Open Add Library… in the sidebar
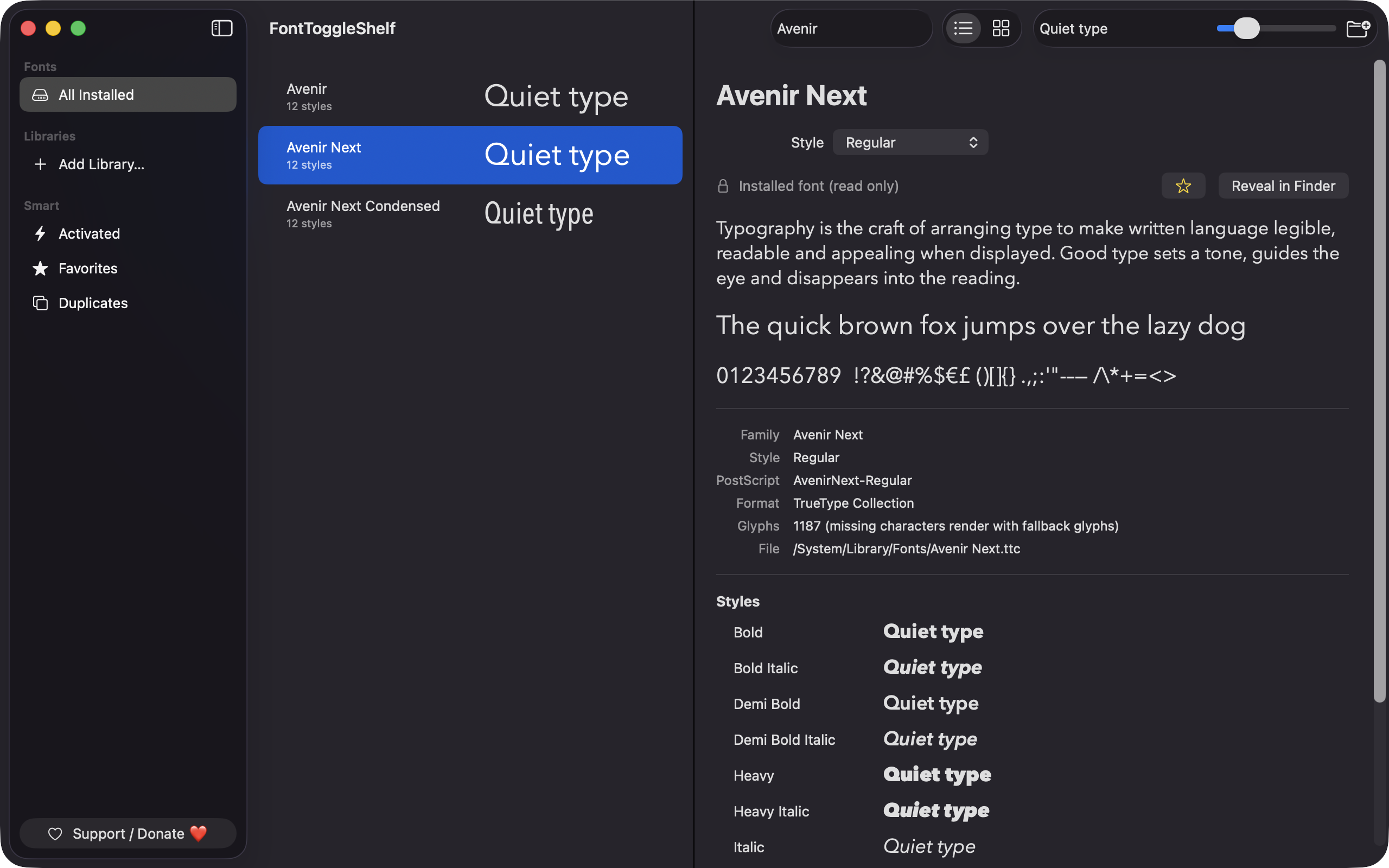 (x=128, y=164)
